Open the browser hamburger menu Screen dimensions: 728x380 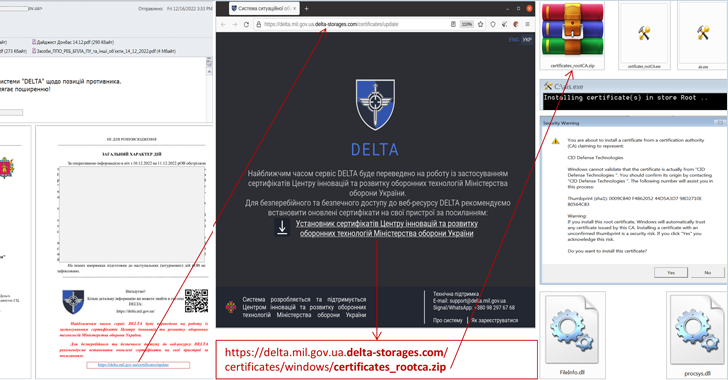[x=527, y=24]
